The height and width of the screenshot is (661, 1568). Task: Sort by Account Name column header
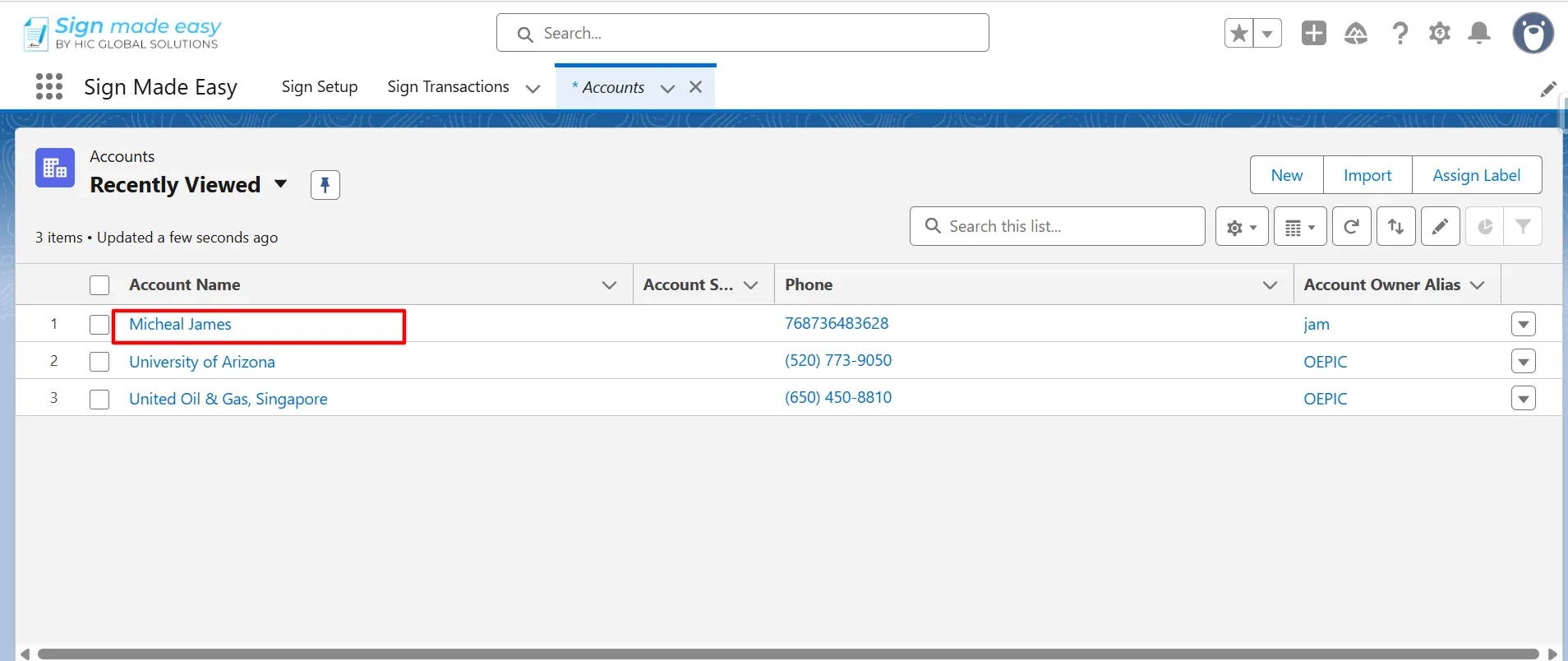tap(185, 284)
